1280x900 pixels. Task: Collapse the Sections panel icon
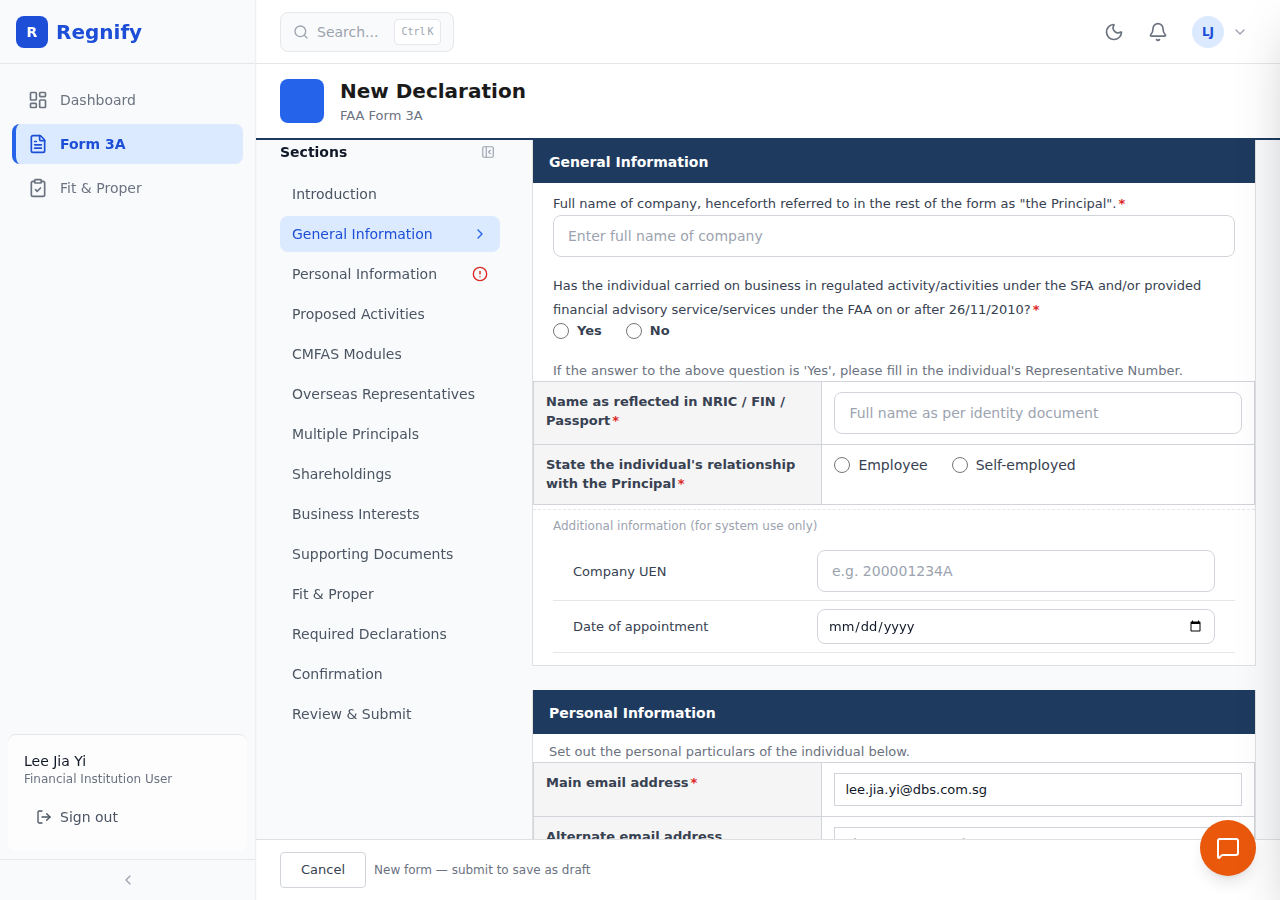(488, 152)
